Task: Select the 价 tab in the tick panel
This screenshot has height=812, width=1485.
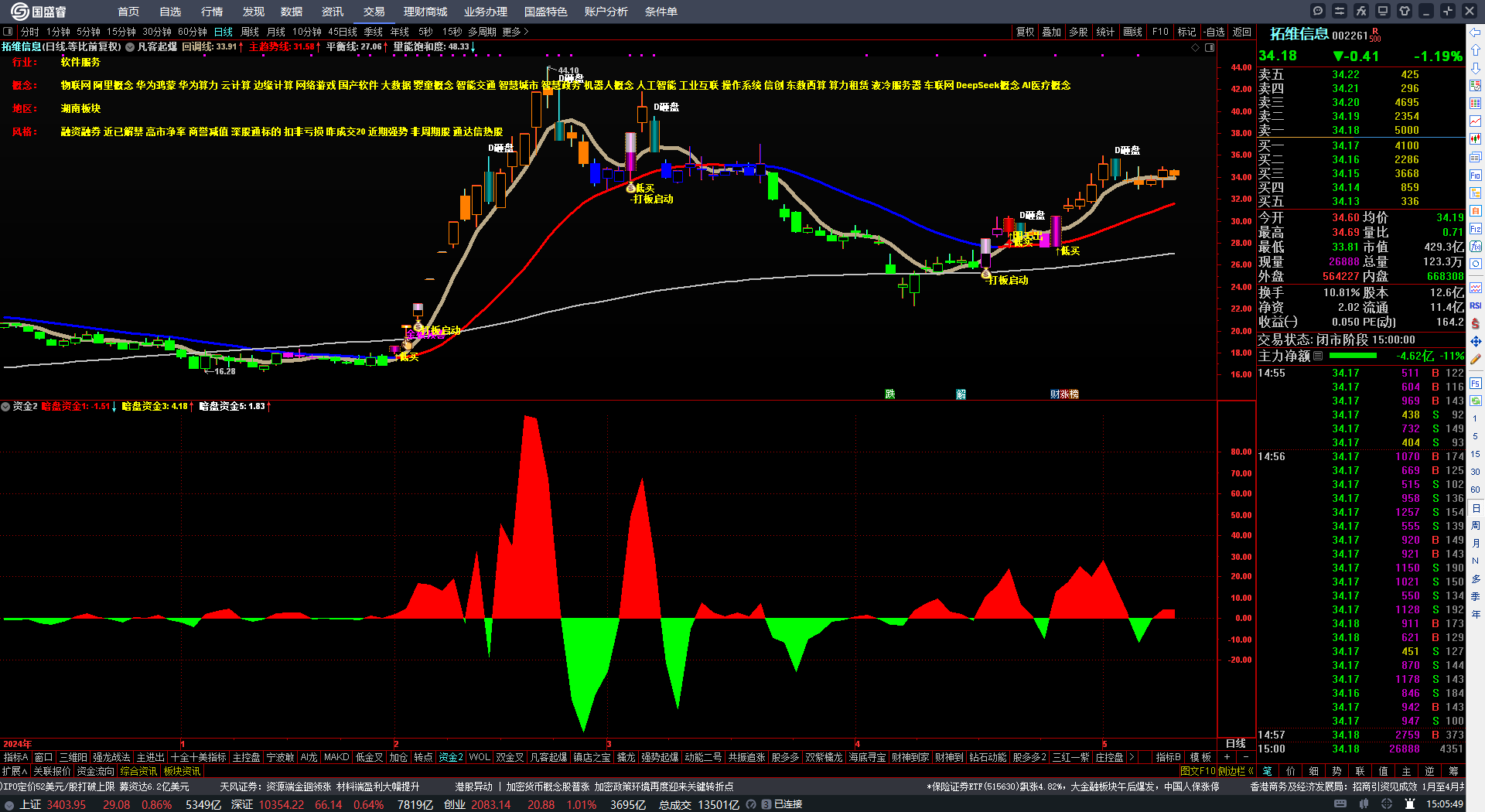Action: (x=1290, y=771)
